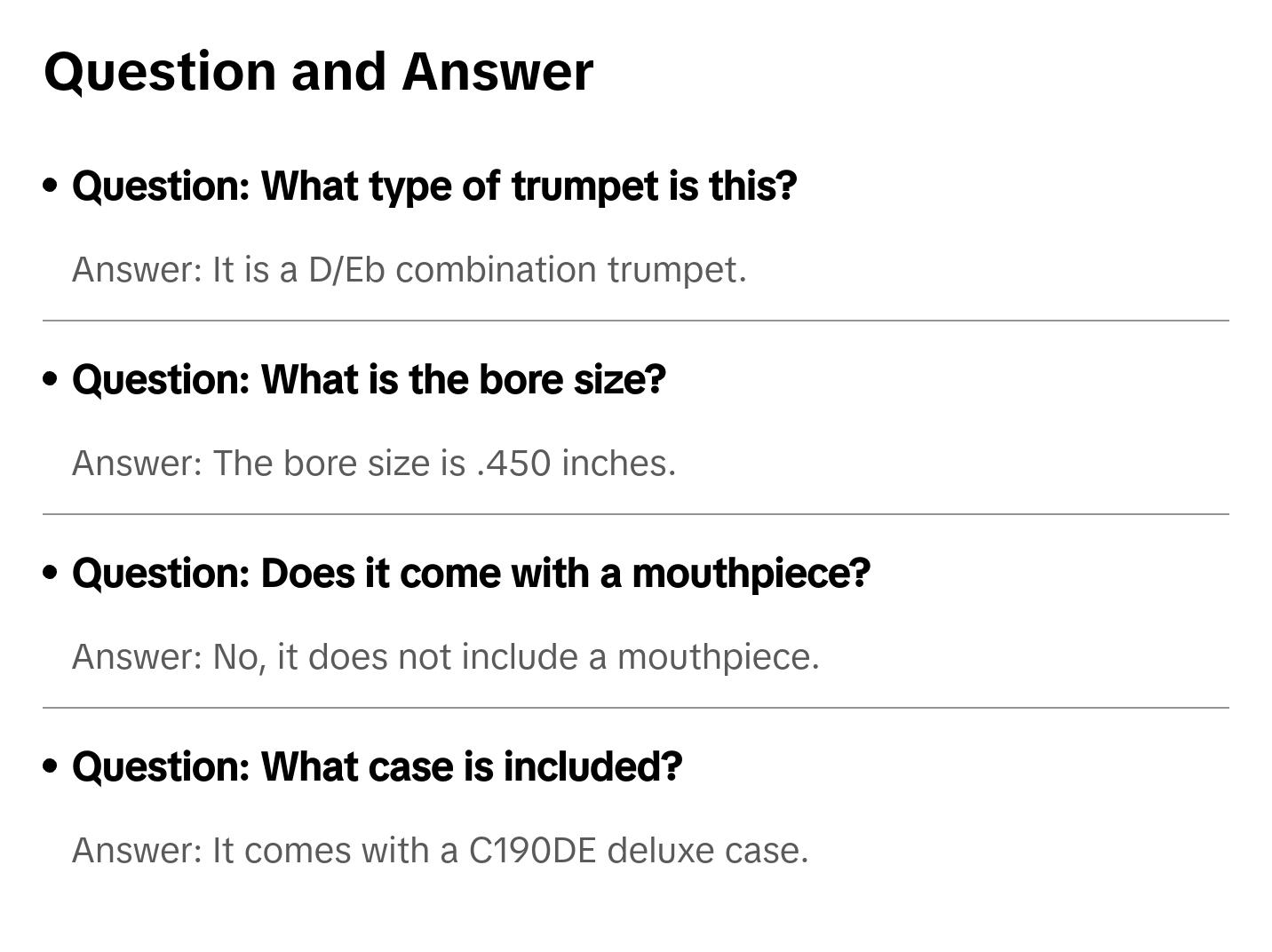This screenshot has height=952, width=1272.
Task: Click the divider line below the mouthpiece answer
Action: tap(635, 708)
